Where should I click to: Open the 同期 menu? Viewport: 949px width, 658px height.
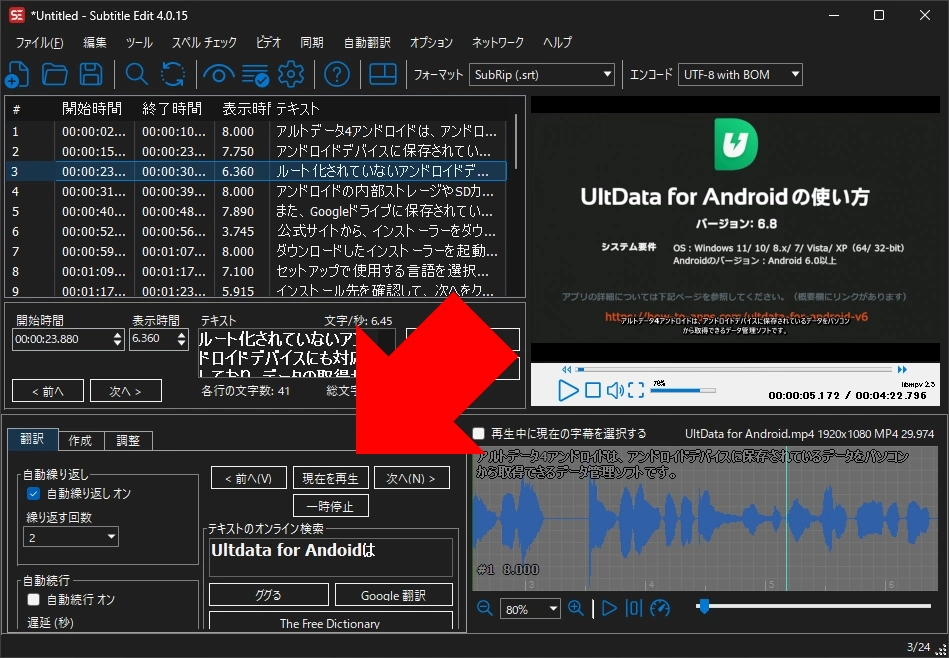(x=312, y=42)
